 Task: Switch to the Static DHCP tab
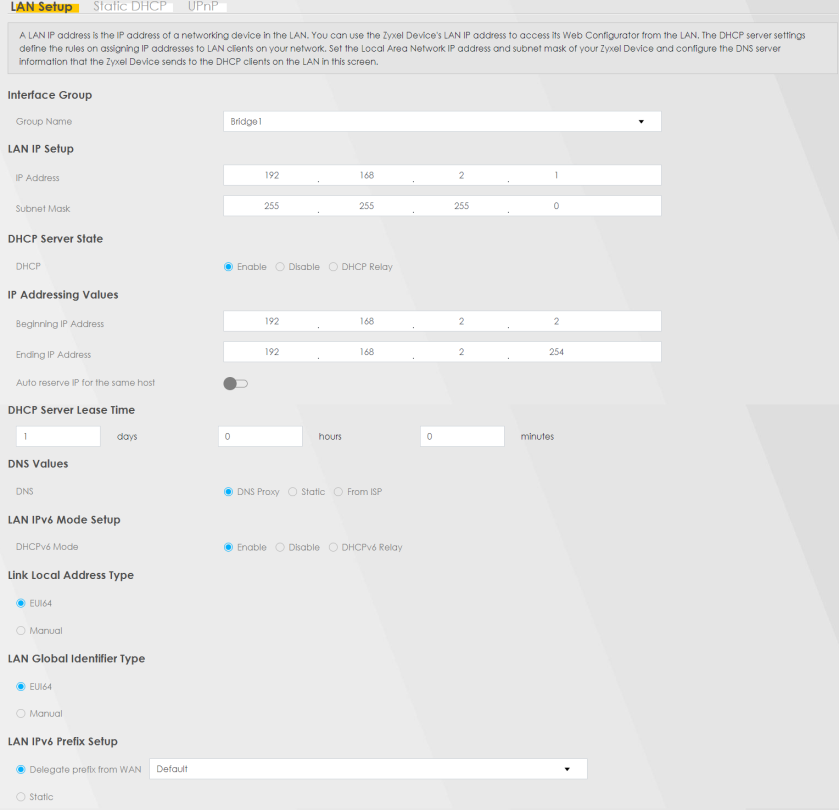129,7
